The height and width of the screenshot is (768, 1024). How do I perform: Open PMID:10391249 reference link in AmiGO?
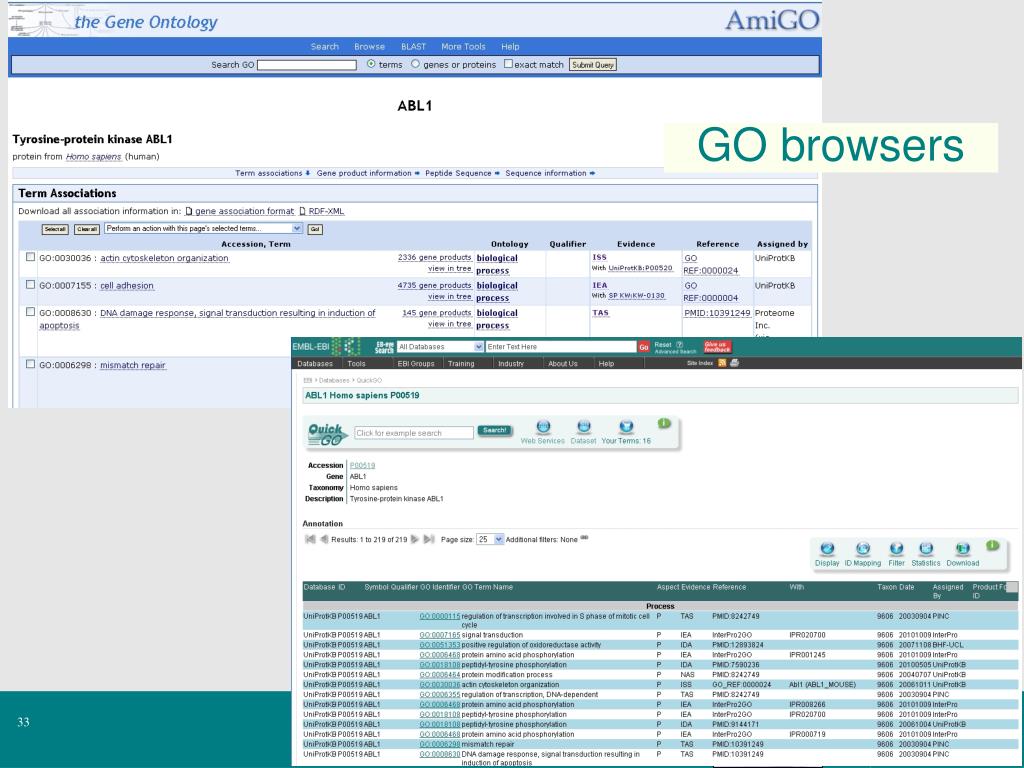pos(717,313)
